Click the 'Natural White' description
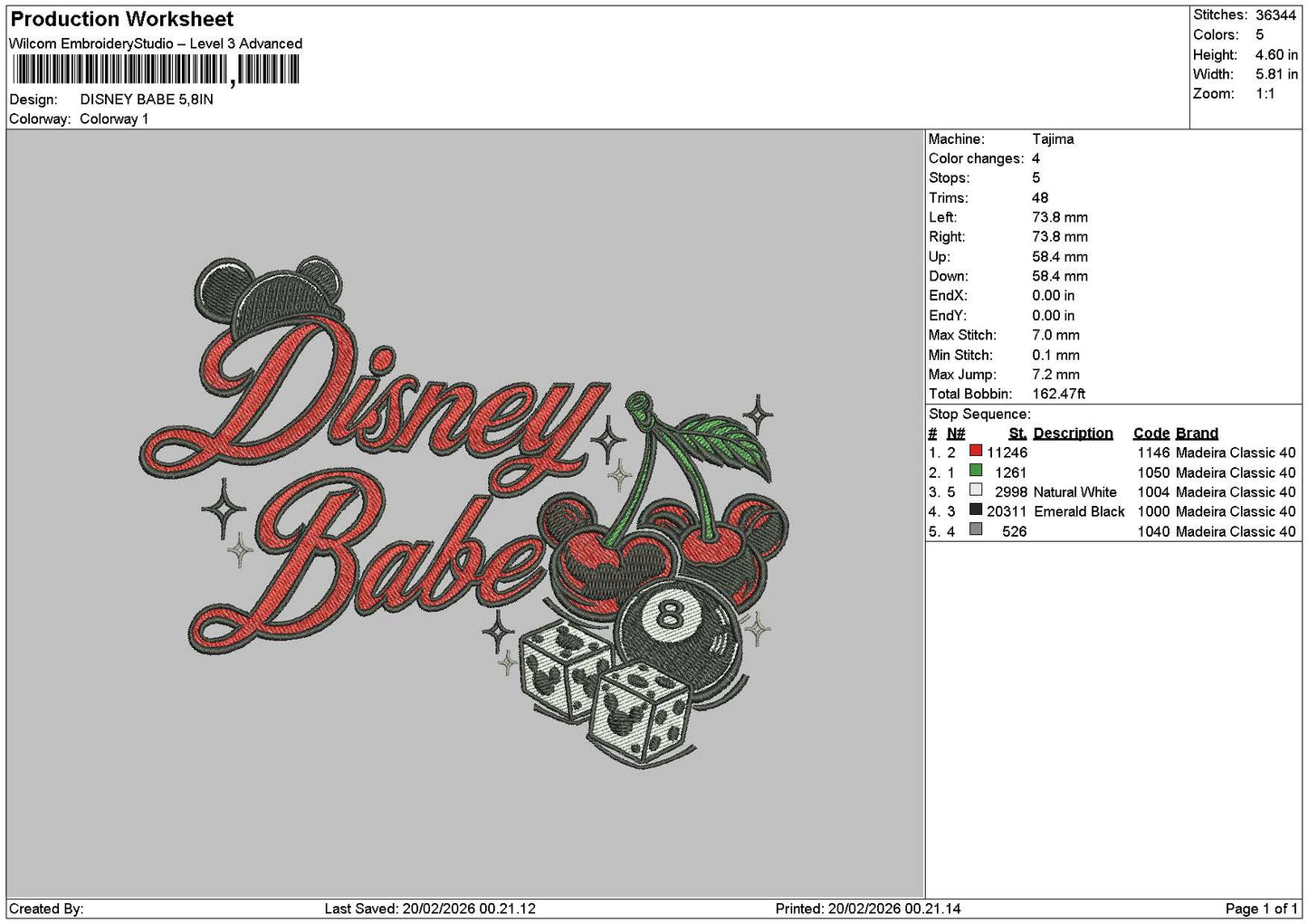1308x924 pixels. point(1074,493)
